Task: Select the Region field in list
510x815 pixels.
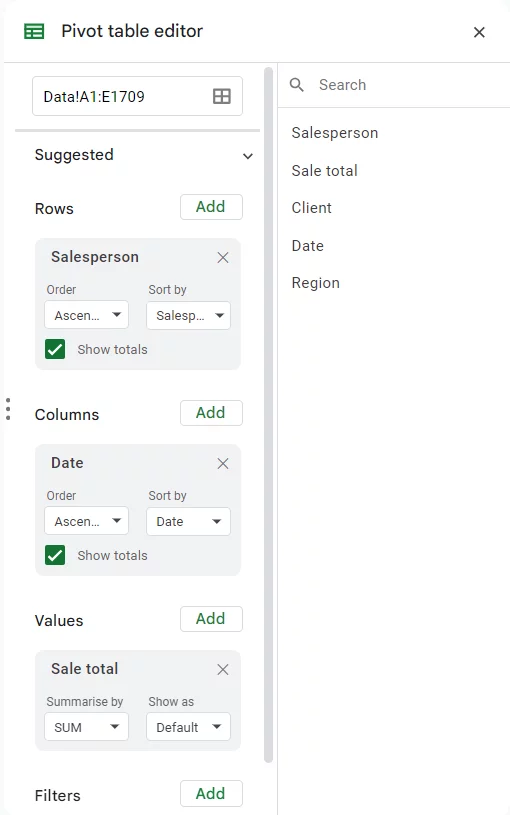Action: pos(316,283)
